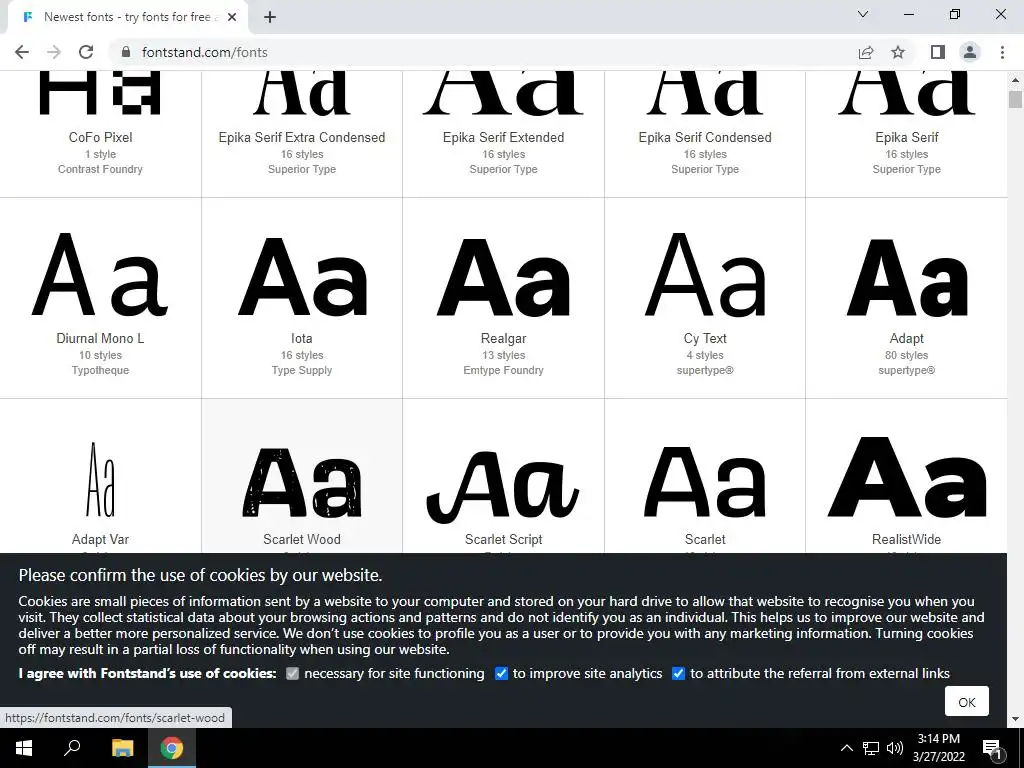Click '80 styles' under Adapt

tap(906, 355)
